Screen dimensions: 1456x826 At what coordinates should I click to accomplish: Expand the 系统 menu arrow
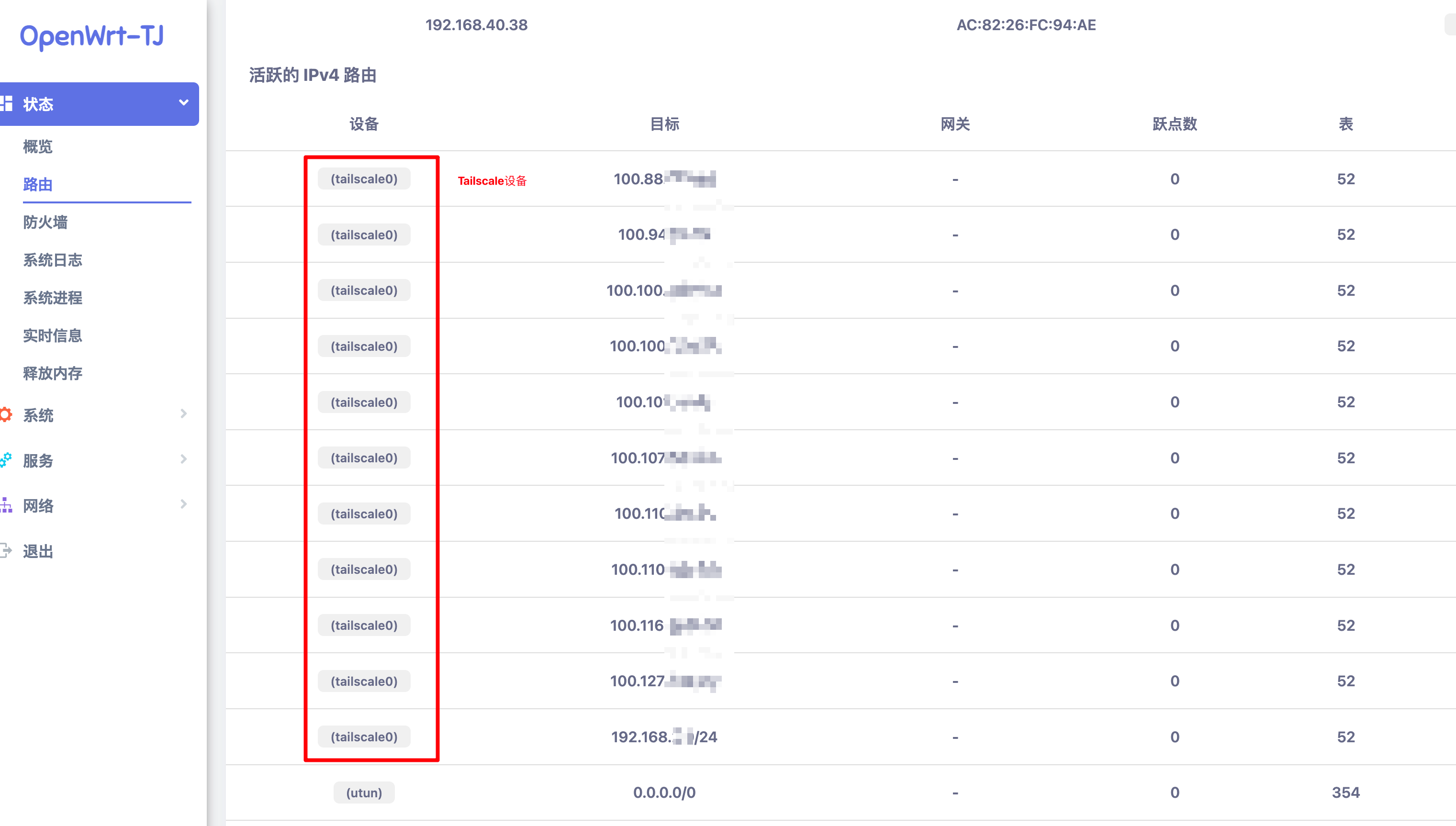click(183, 413)
